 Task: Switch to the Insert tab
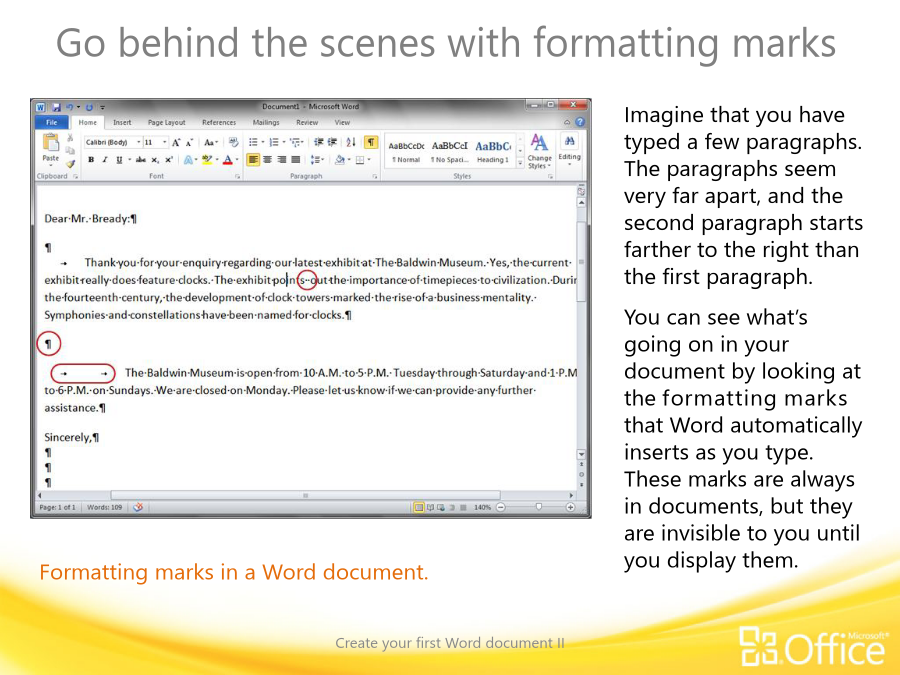(122, 122)
